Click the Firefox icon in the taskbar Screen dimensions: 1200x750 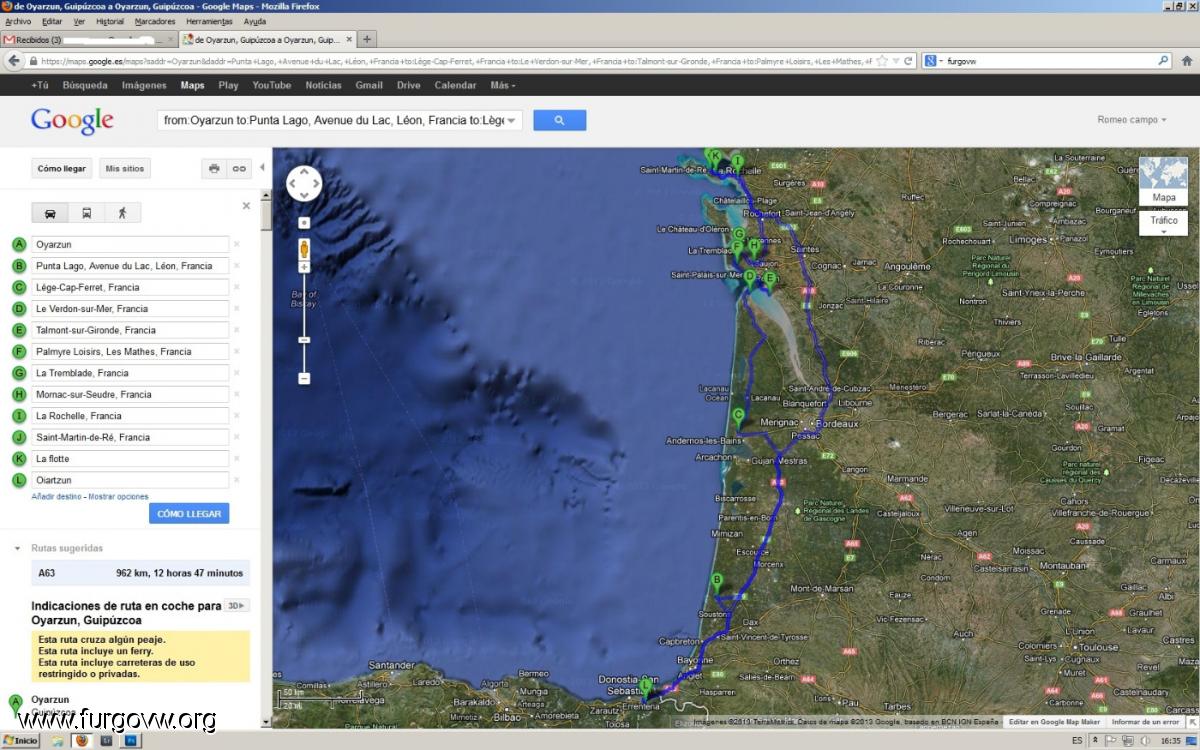tap(82, 740)
